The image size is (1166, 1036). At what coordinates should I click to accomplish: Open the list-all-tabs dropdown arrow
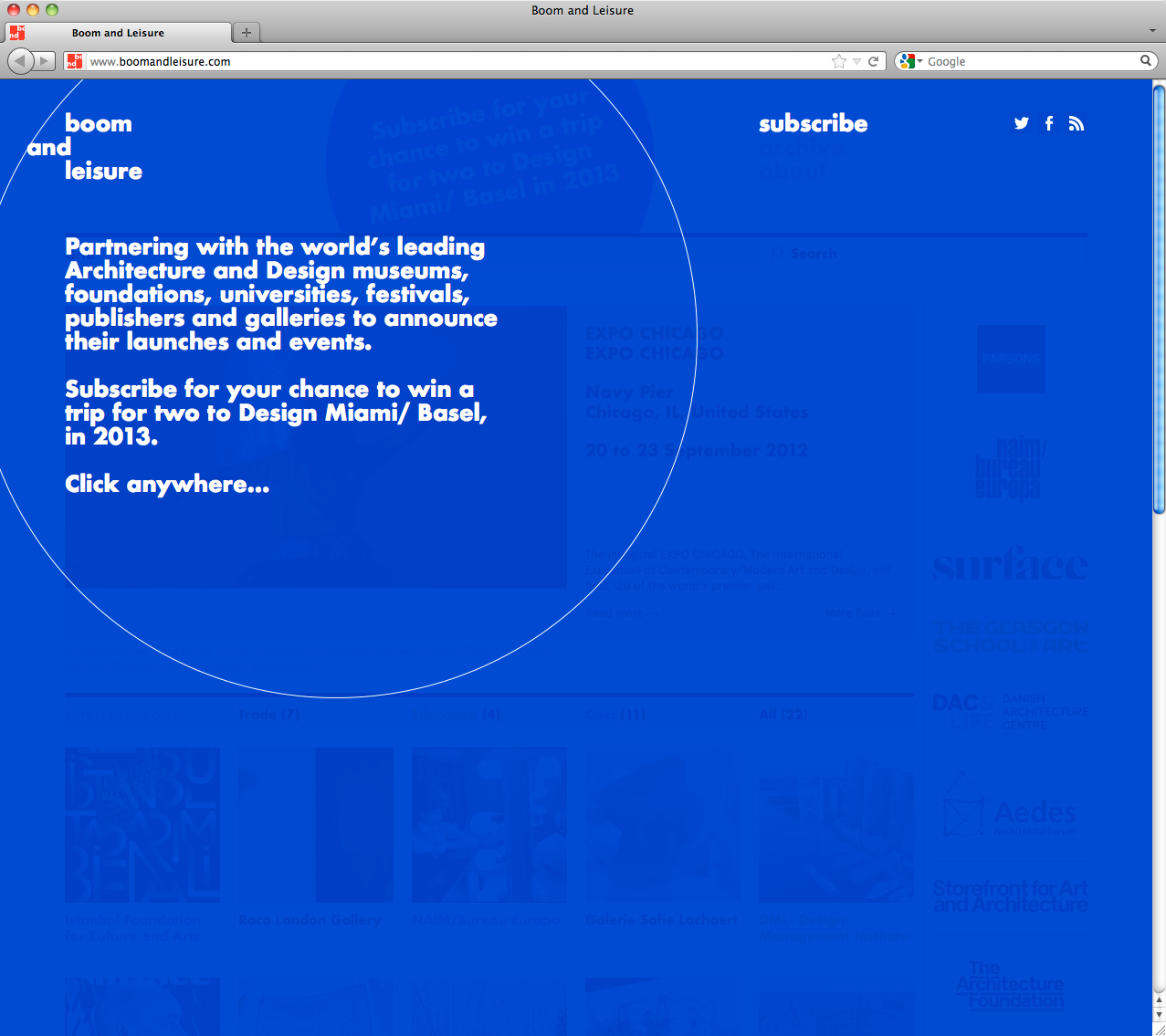pyautogui.click(x=1152, y=31)
